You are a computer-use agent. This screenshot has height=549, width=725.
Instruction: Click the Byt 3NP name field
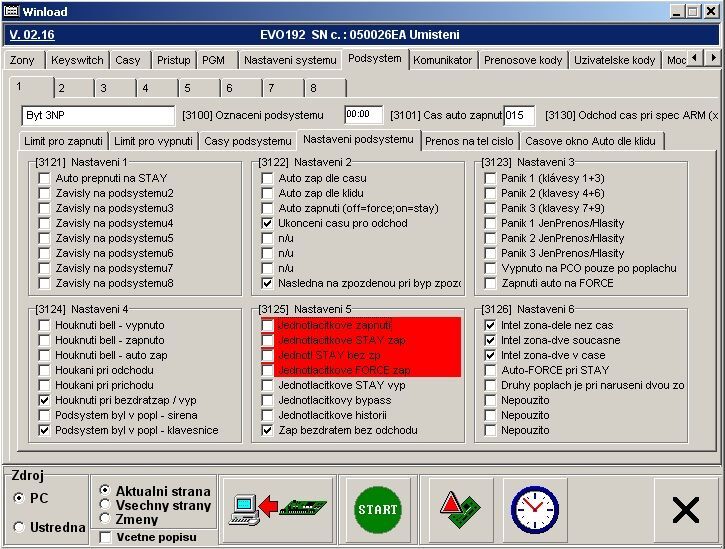97,115
